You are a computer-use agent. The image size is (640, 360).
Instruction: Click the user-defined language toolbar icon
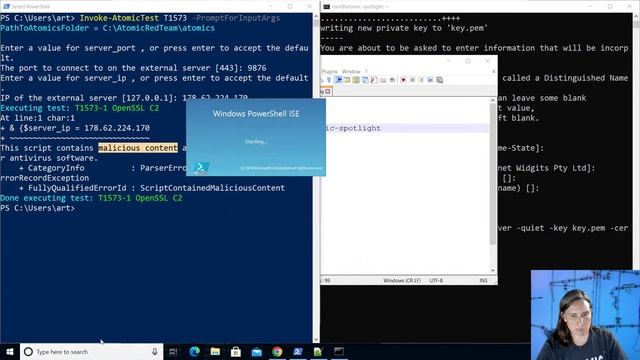tap(347, 80)
